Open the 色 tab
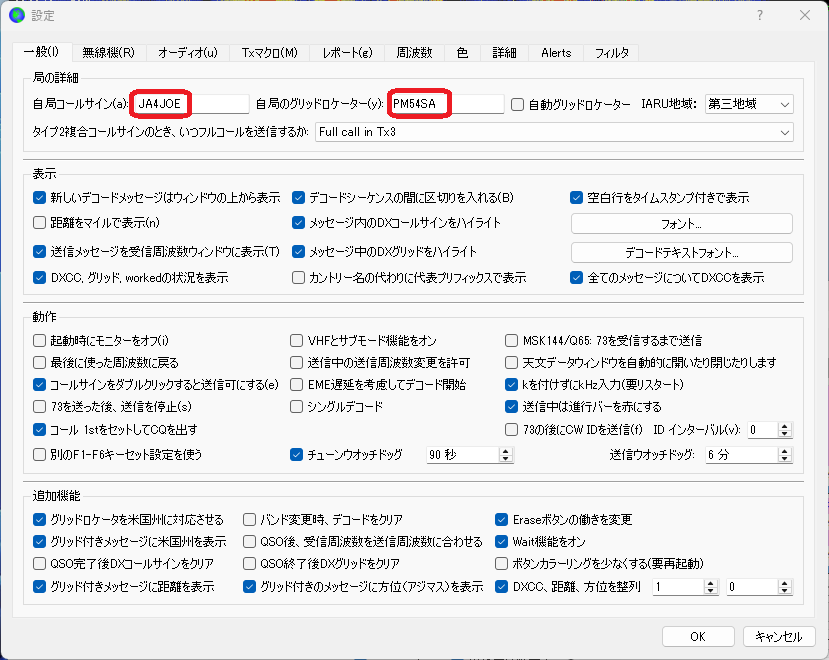This screenshot has height=660, width=829. pyautogui.click(x=462, y=52)
